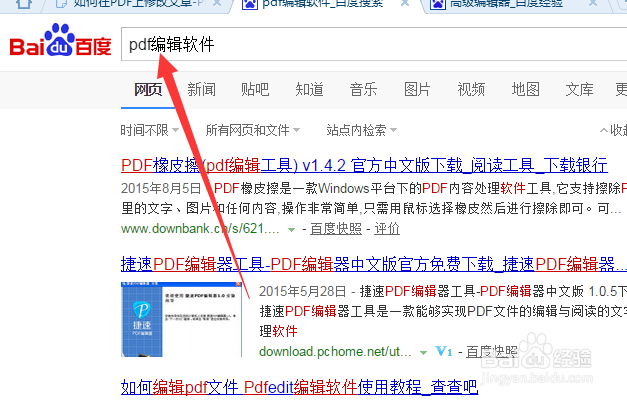Click the V1 credibility badge icon
Image resolution: width=627 pixels, height=400 pixels.
point(444,352)
